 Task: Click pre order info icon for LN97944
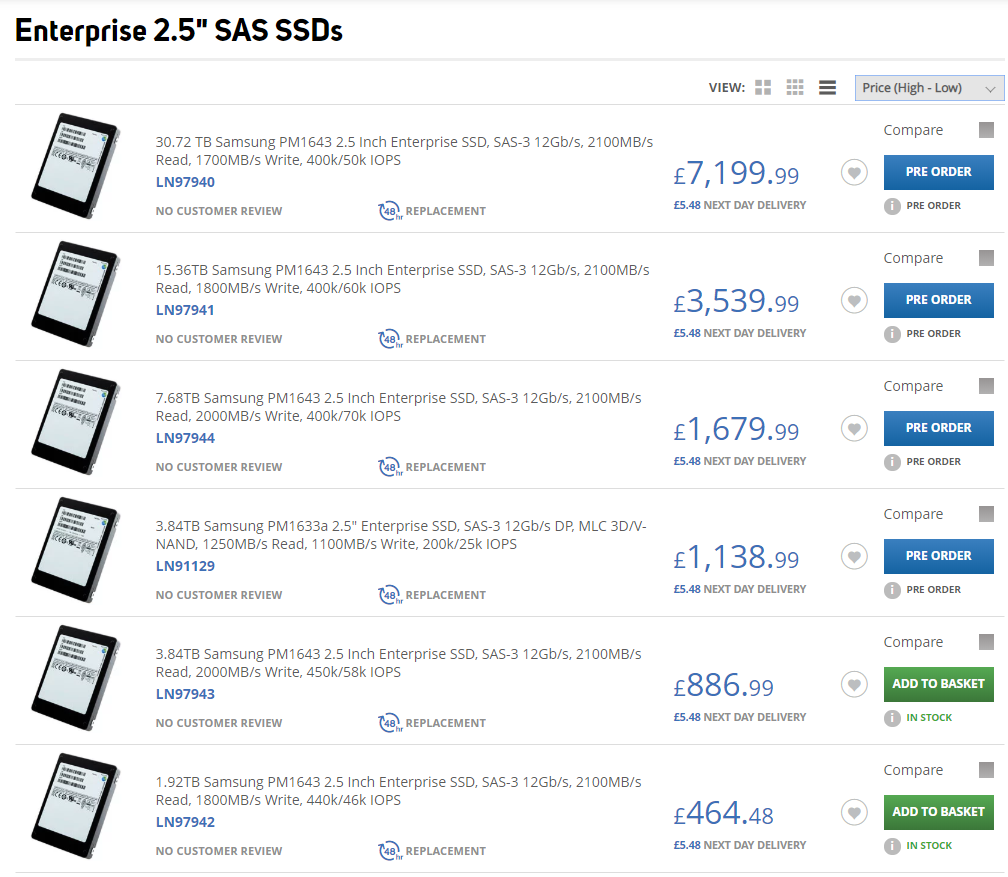[x=892, y=462]
